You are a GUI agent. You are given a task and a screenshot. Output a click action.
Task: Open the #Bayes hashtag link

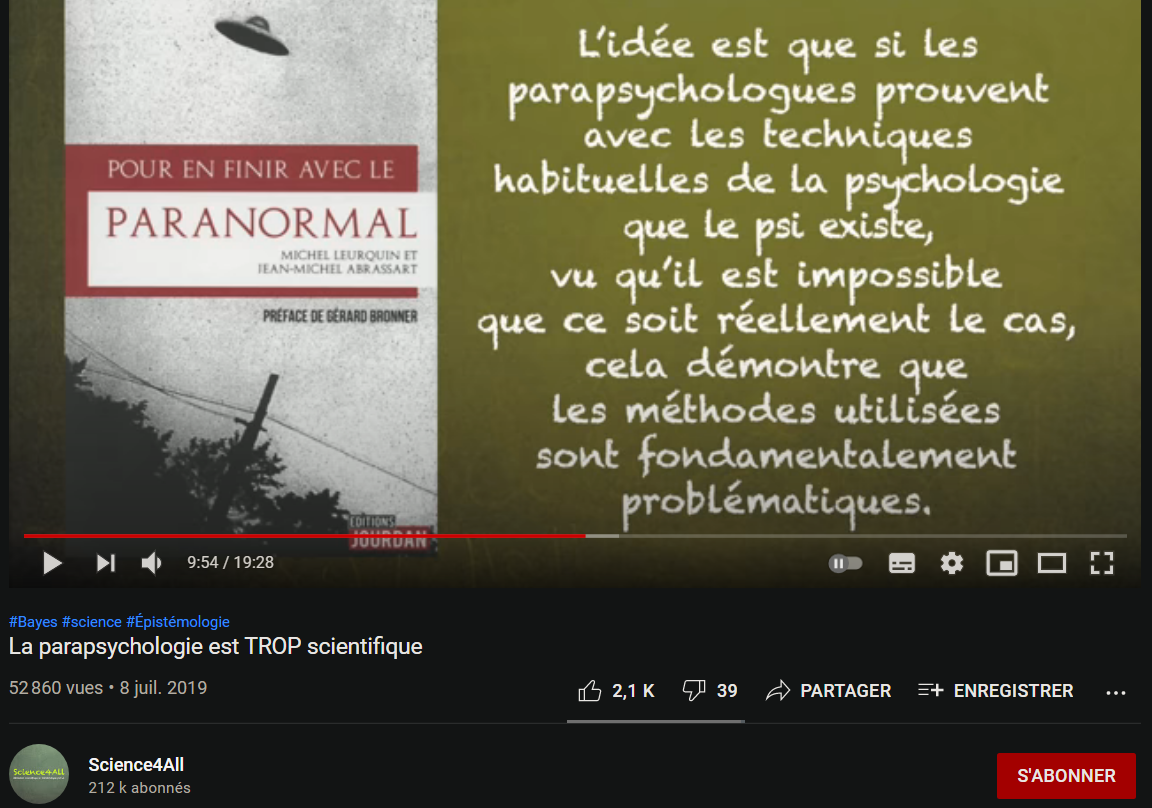click(x=33, y=621)
